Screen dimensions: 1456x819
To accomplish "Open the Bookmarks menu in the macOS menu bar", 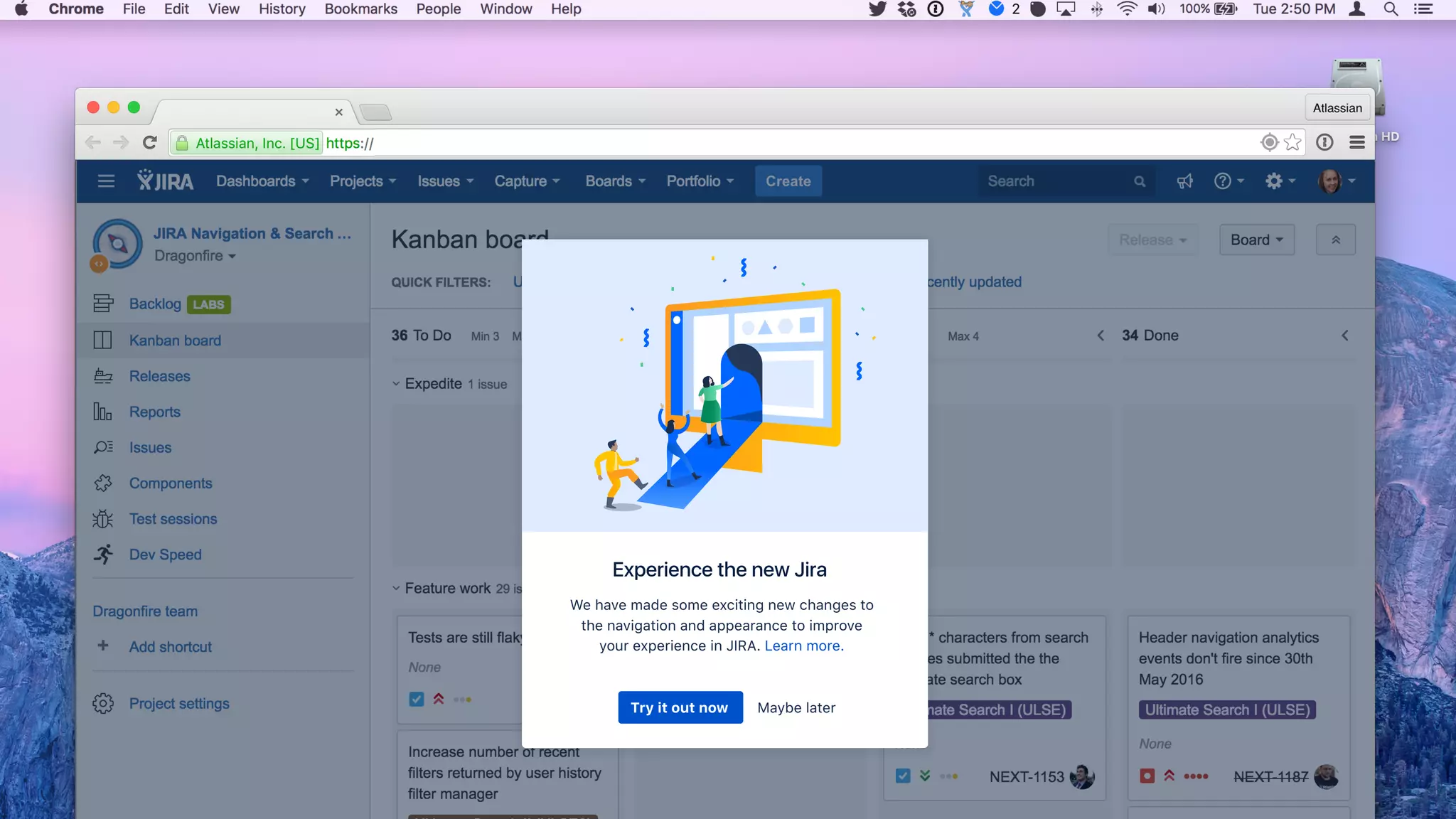I will coord(360,9).
